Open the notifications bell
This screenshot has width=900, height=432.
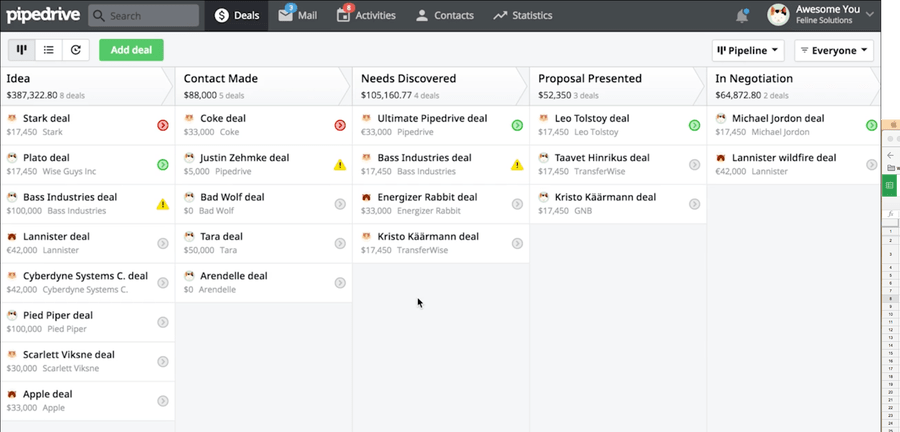[x=742, y=15]
